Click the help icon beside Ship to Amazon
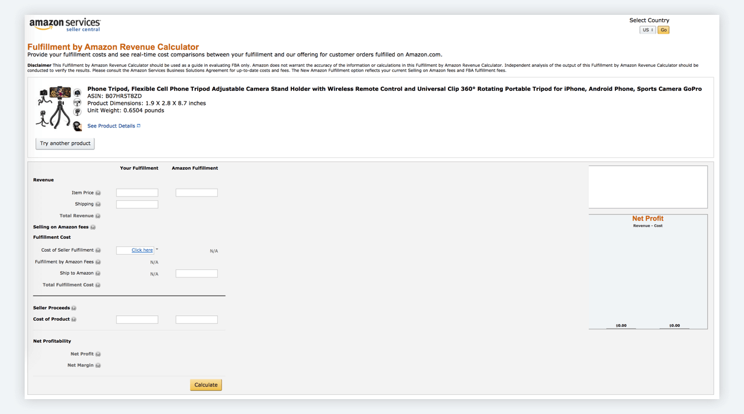Viewport: 744px width, 414px height. click(x=98, y=274)
